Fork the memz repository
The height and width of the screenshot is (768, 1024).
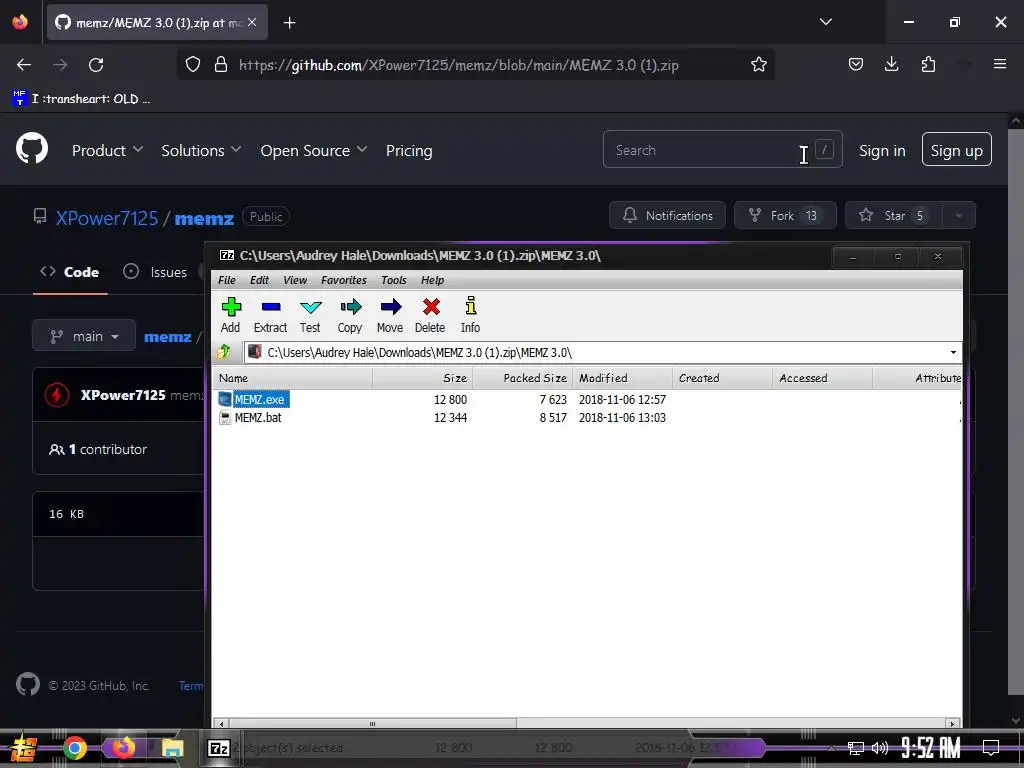click(x=785, y=216)
